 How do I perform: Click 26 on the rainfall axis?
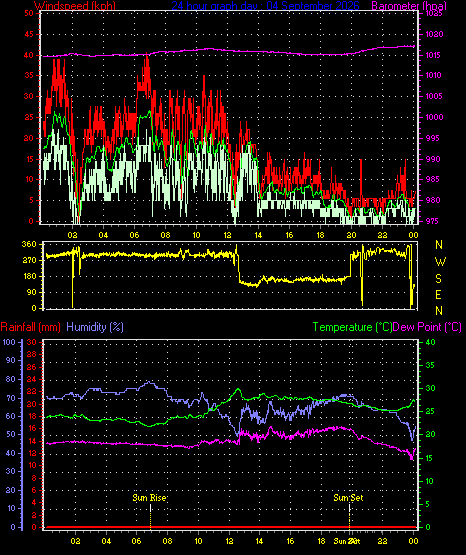click(32, 367)
